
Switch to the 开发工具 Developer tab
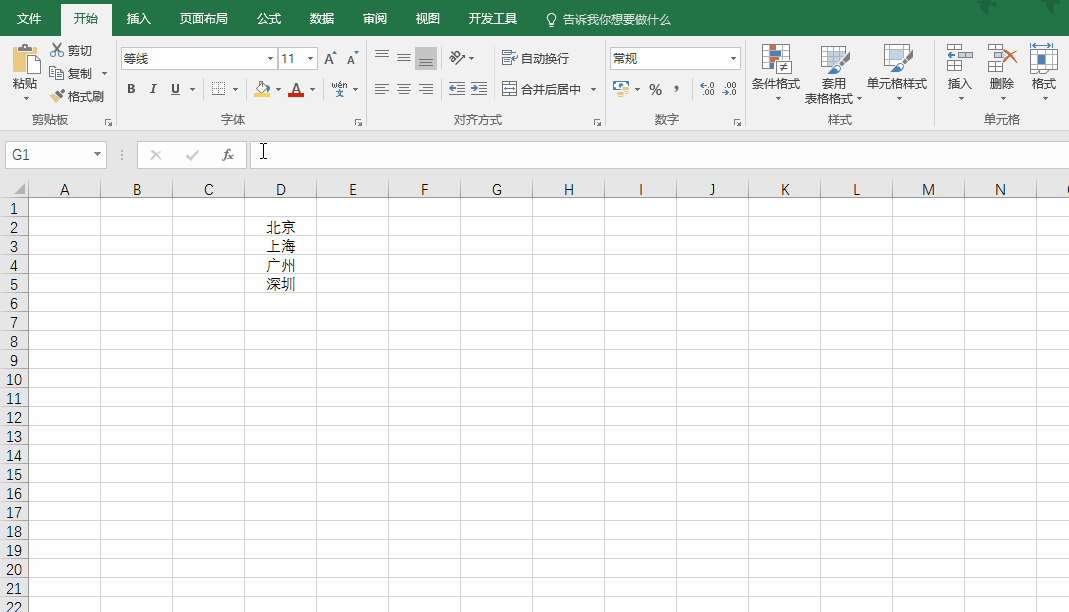pyautogui.click(x=493, y=18)
